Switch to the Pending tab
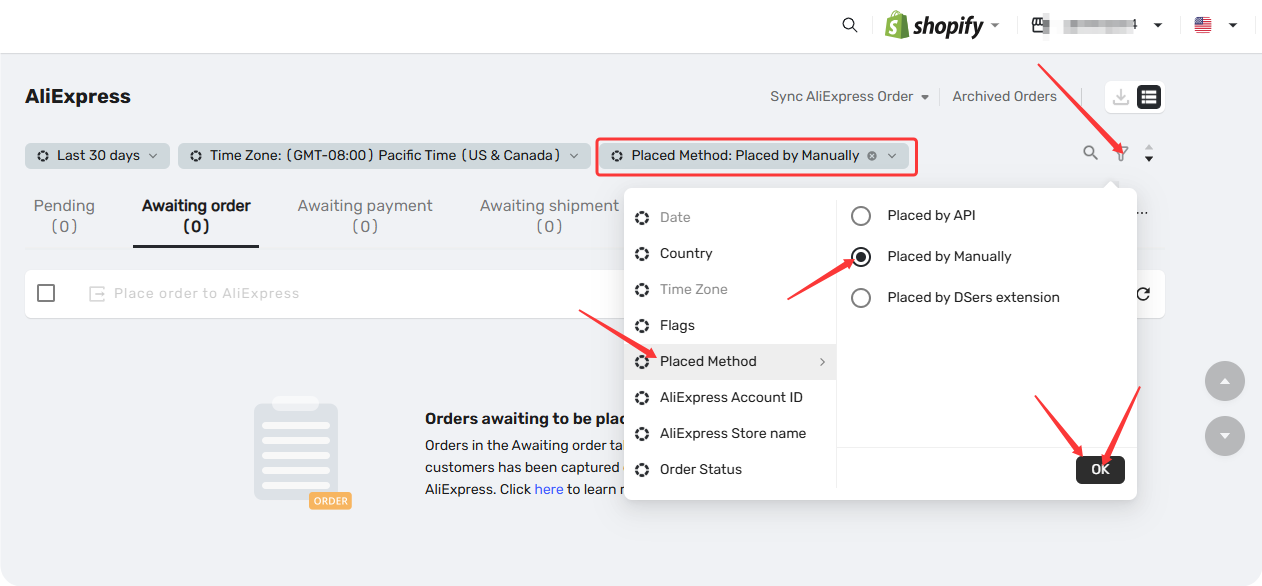 (64, 215)
